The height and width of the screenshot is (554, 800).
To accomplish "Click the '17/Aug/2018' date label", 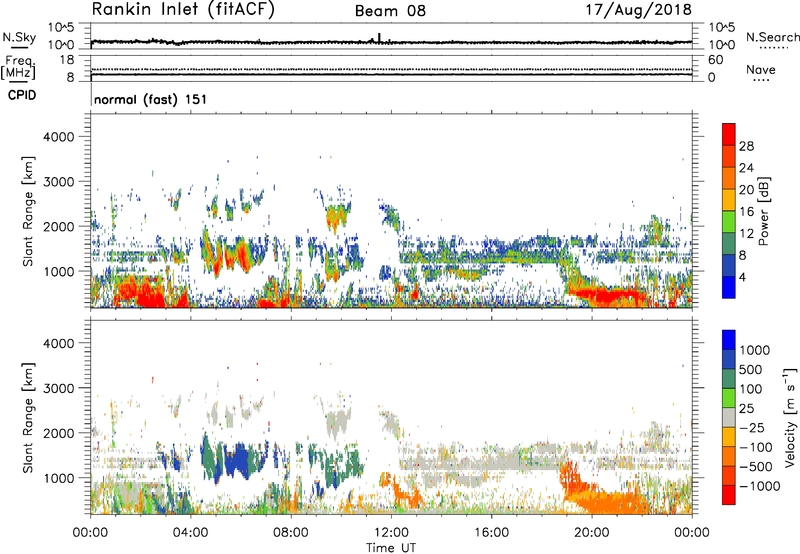I will [638, 10].
